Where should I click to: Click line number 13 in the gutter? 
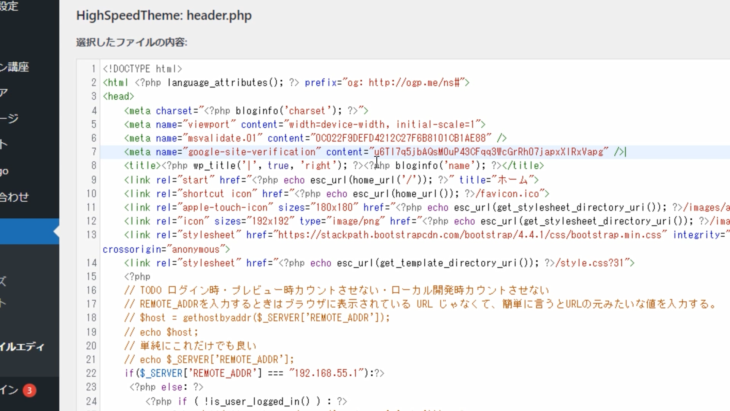(x=91, y=235)
